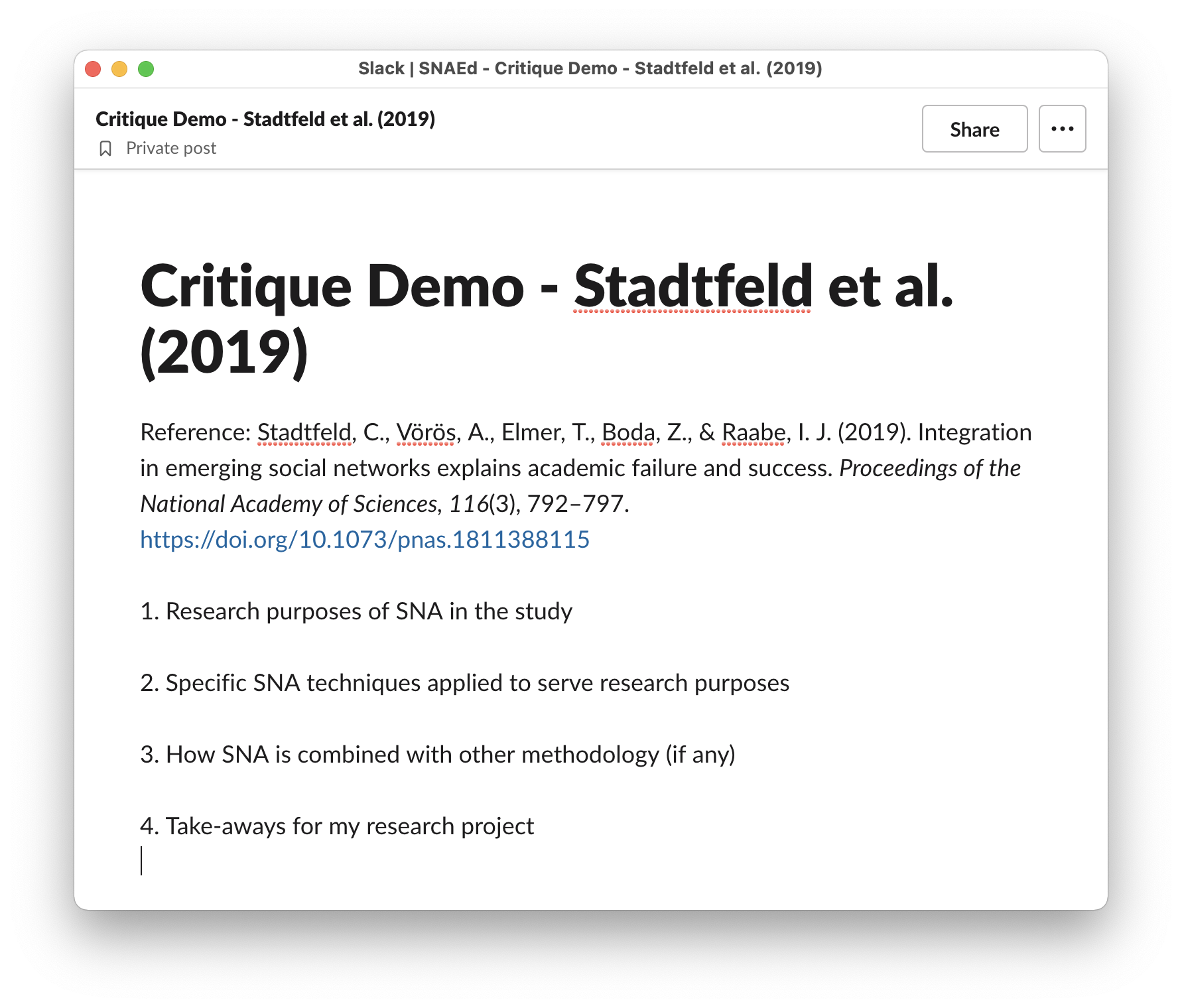Open the doi.org PNAS link

364,540
